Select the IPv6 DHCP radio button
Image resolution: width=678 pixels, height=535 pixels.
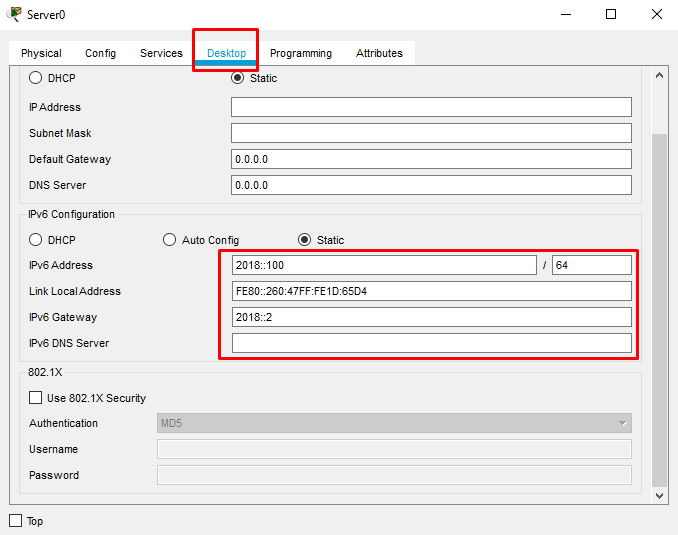coord(35,240)
